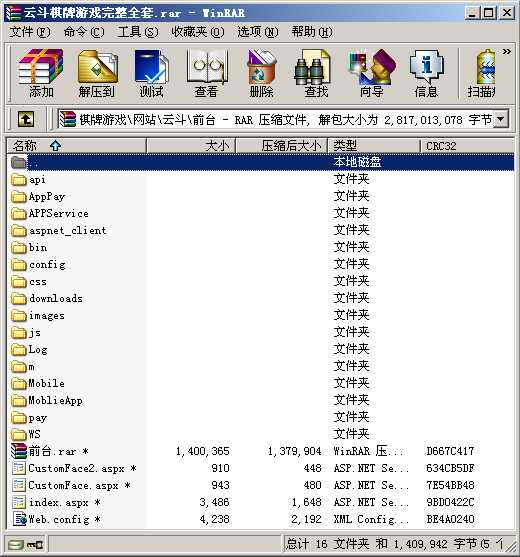This screenshot has height=557, width=520.
Task: Expand the archive path dropdown arrow
Action: pos(501,119)
